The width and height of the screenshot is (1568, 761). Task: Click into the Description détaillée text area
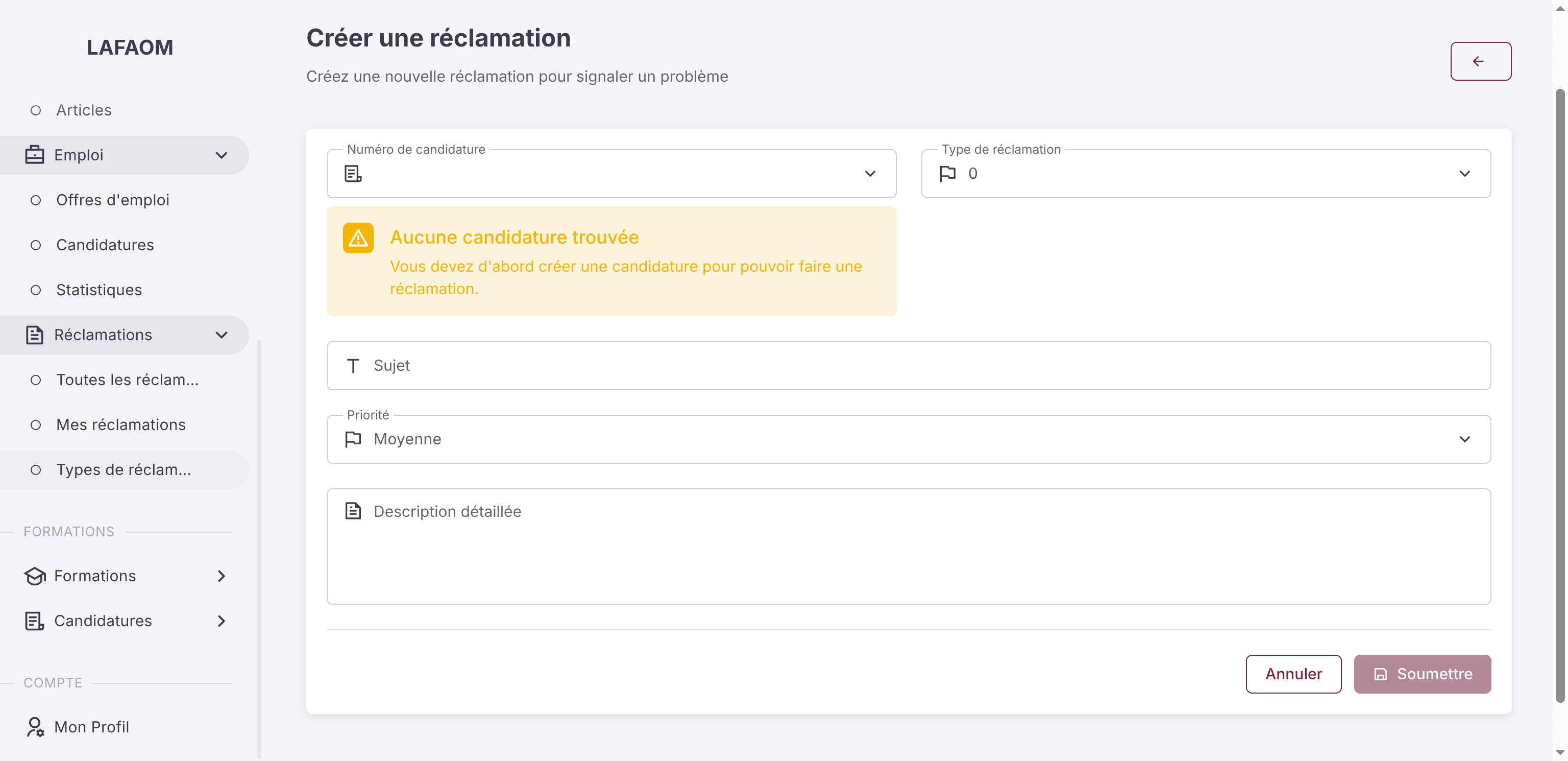point(909,546)
